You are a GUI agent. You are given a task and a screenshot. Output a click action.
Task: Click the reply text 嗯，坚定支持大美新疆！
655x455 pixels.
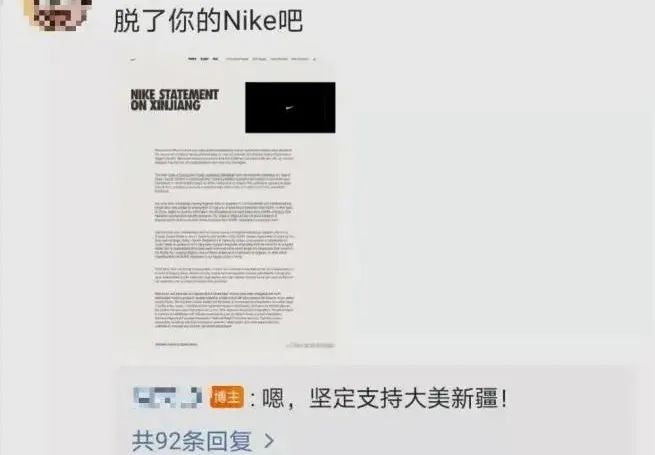coord(385,398)
